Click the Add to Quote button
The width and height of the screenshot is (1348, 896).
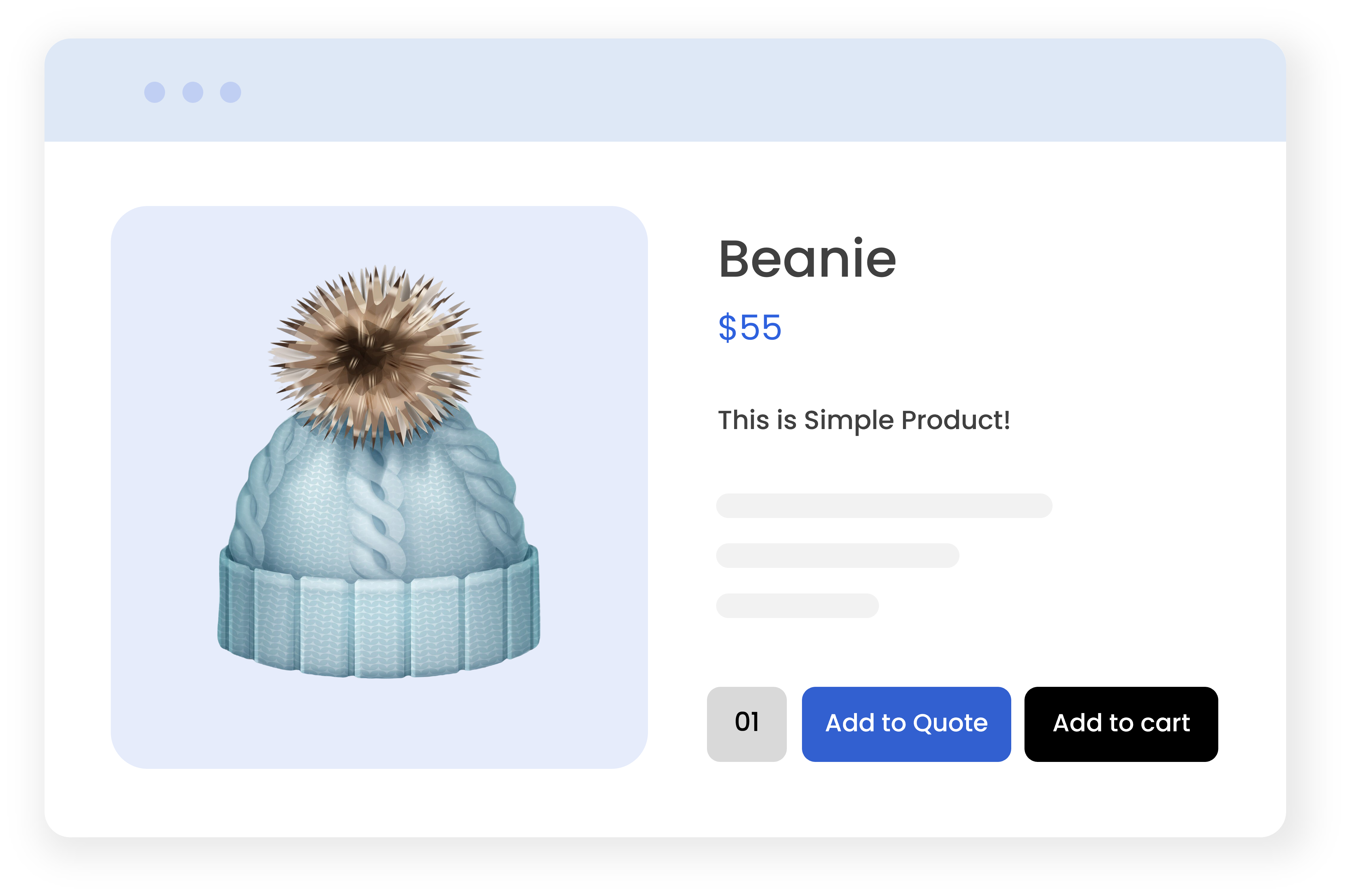906,724
